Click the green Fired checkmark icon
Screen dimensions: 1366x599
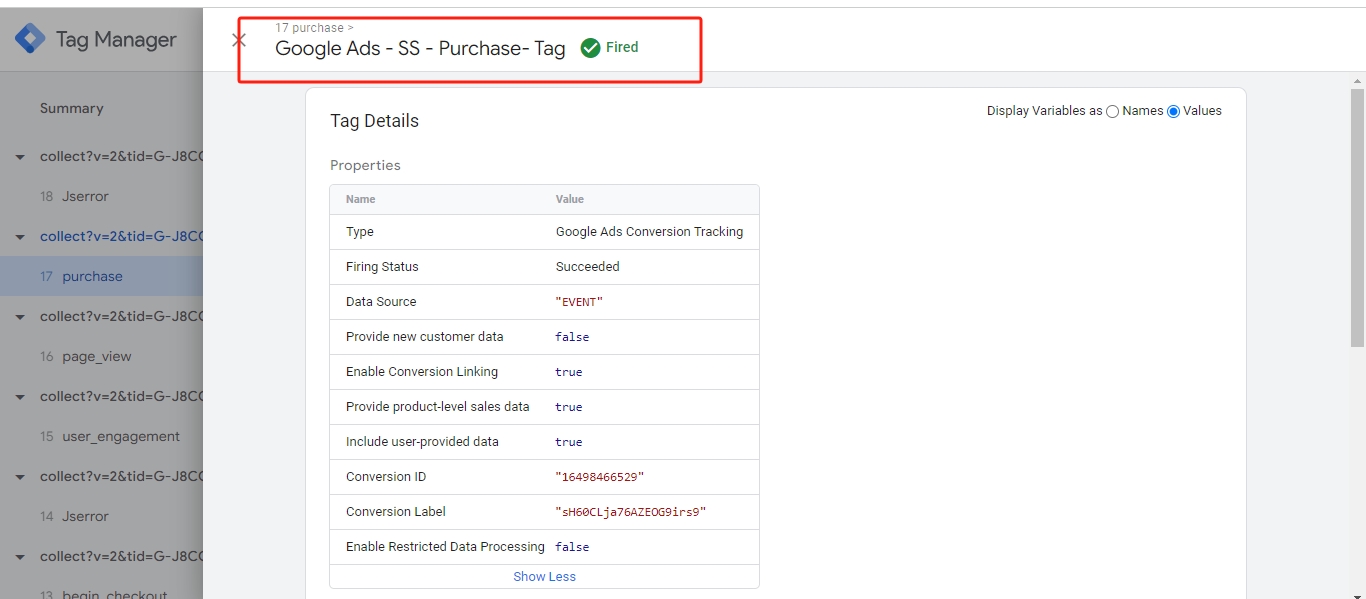click(590, 48)
